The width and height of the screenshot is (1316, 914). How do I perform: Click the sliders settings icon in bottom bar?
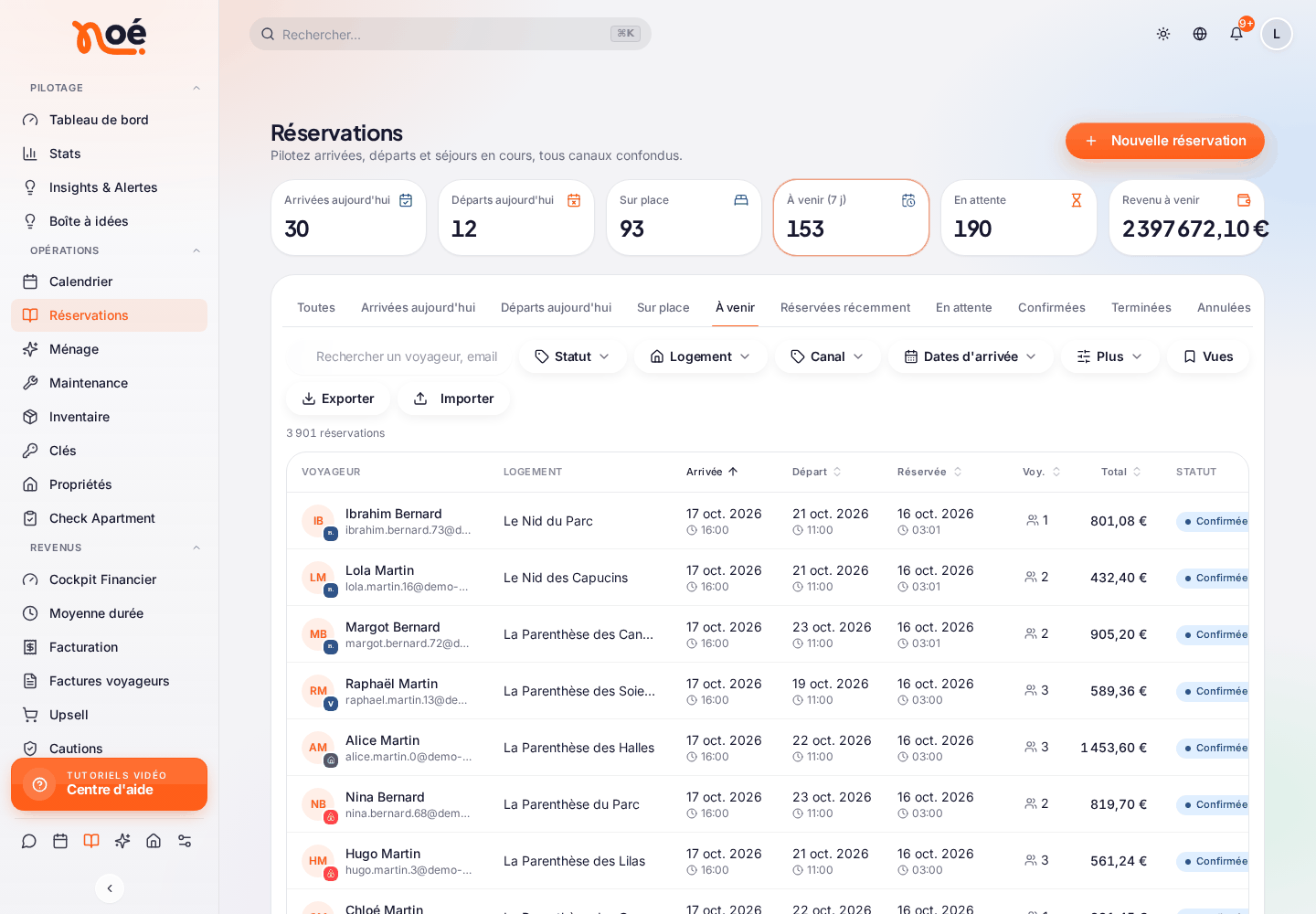tap(185, 841)
